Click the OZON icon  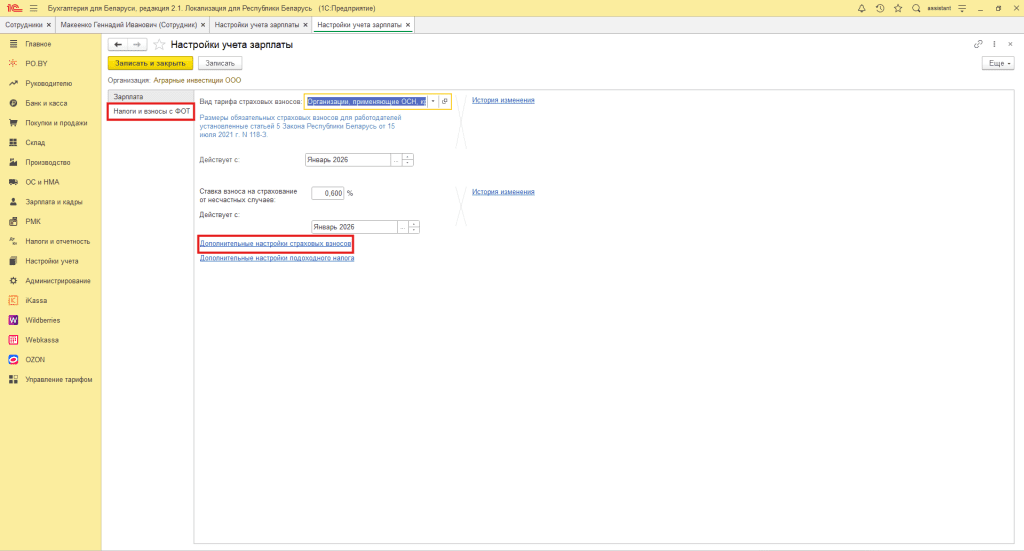13,360
